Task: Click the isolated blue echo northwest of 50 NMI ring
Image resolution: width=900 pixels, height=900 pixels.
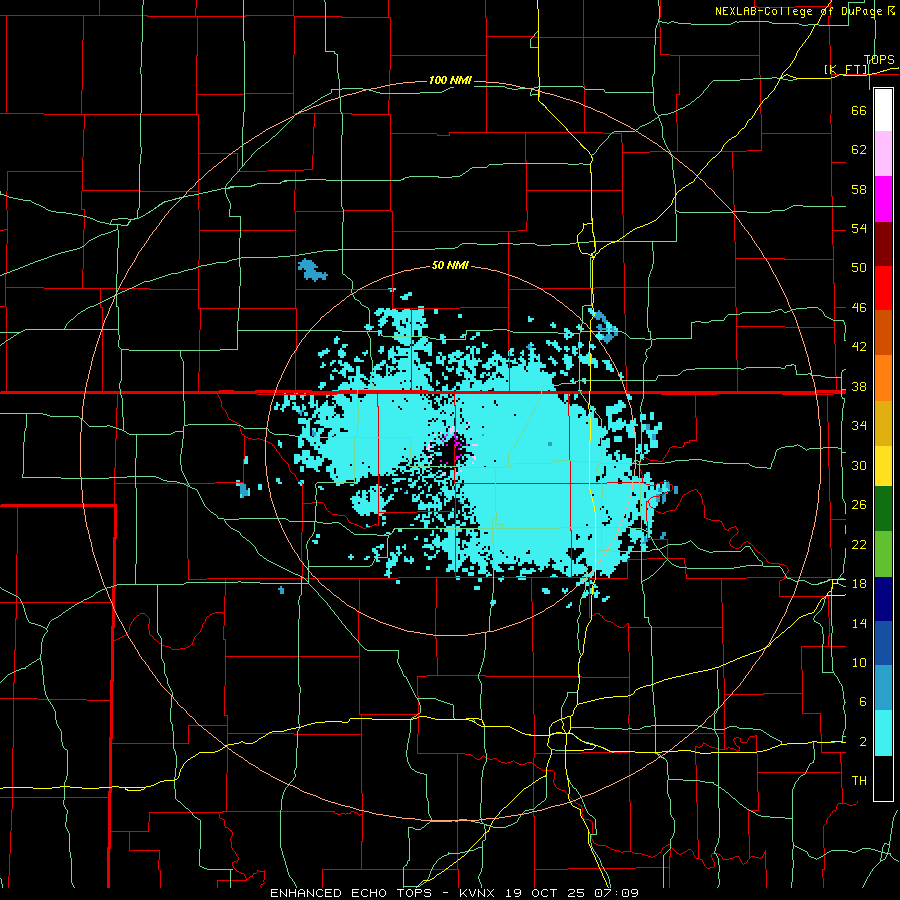Action: click(x=312, y=270)
